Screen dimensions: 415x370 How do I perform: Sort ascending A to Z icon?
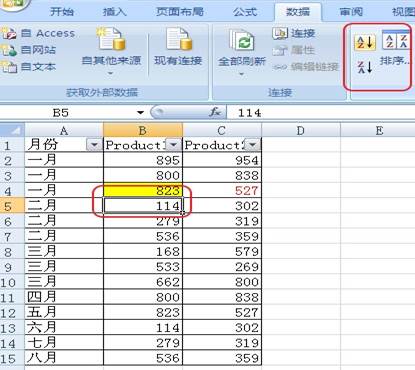(365, 42)
